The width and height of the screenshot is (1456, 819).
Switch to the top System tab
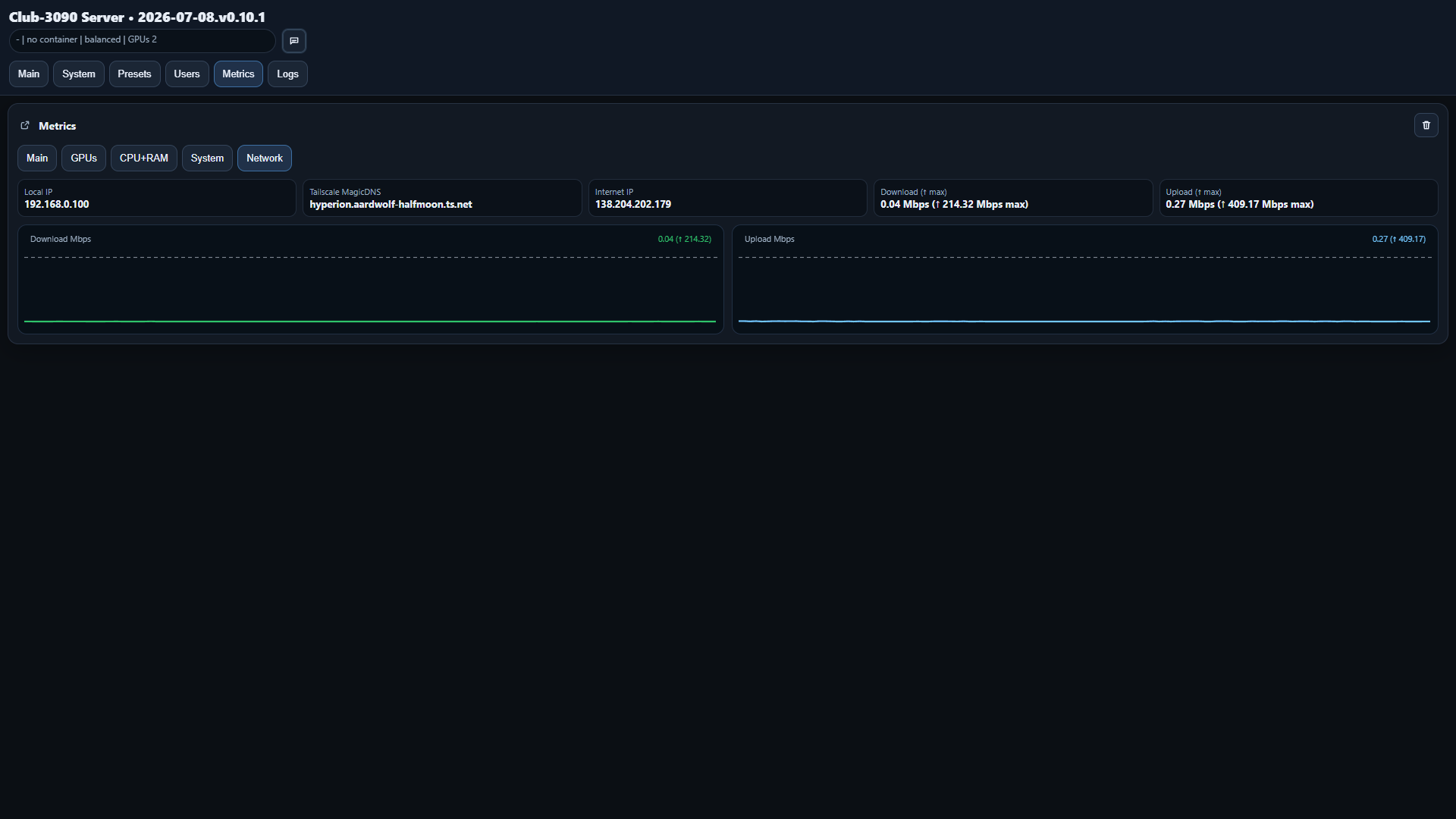coord(79,74)
